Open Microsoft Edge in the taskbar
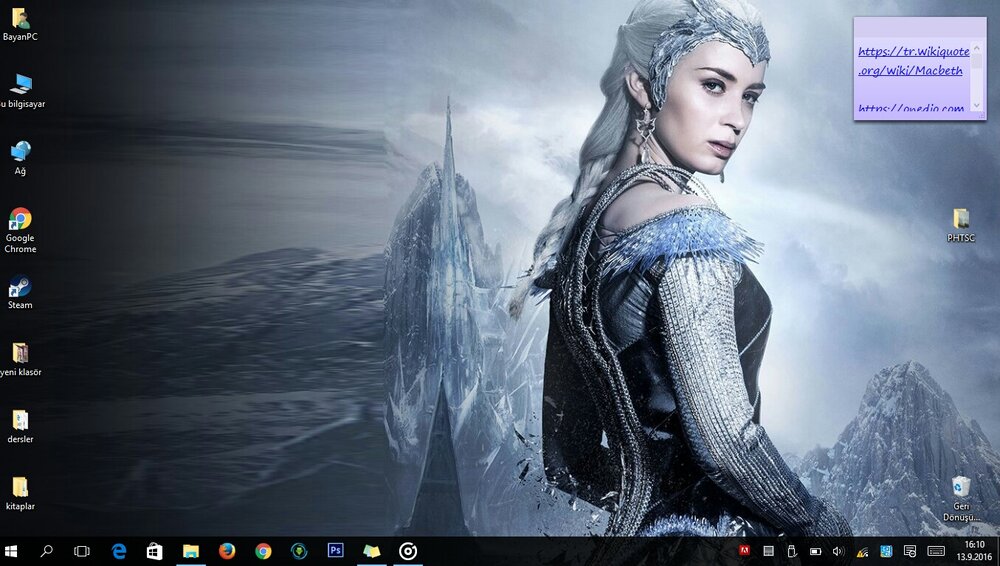Screen dimensions: 1000x566 point(119,551)
